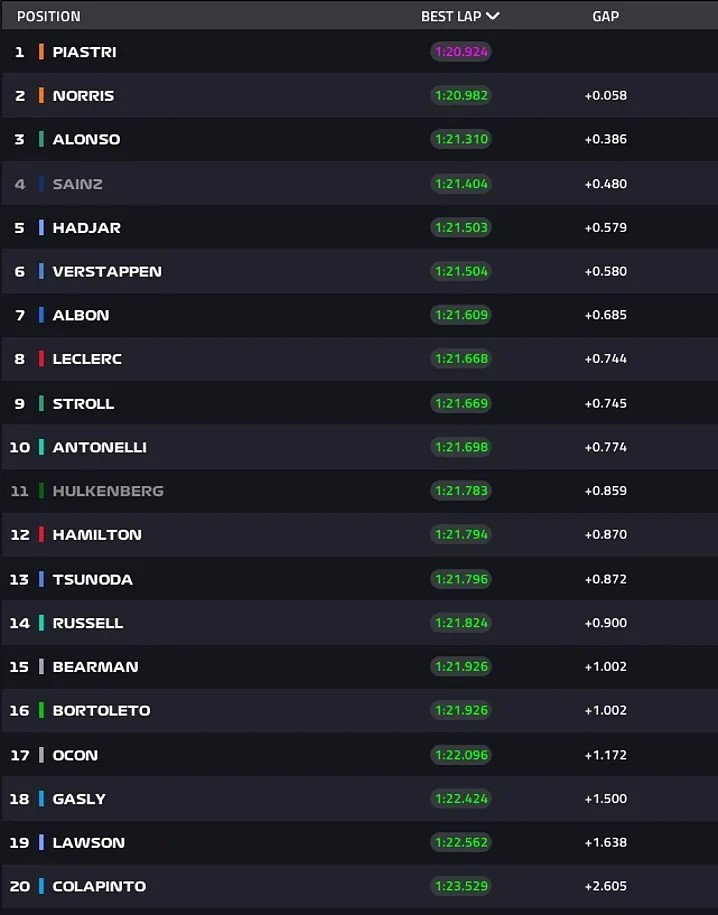The width and height of the screenshot is (718, 915).
Task: Click Norris's 1:20.982 lap time badge
Action: 461,96
